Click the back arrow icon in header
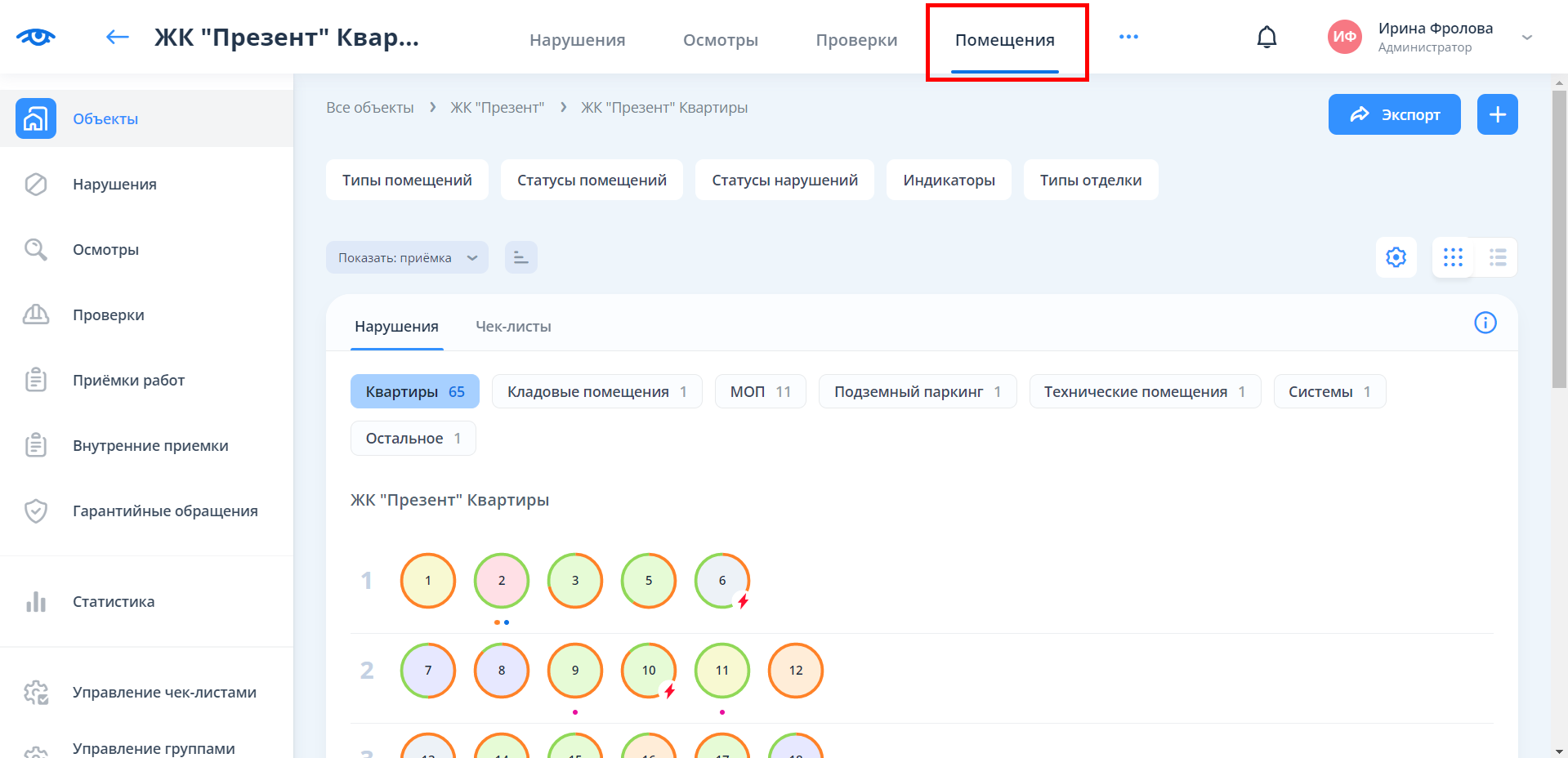Screen dimensions: 1568x758 [x=118, y=37]
